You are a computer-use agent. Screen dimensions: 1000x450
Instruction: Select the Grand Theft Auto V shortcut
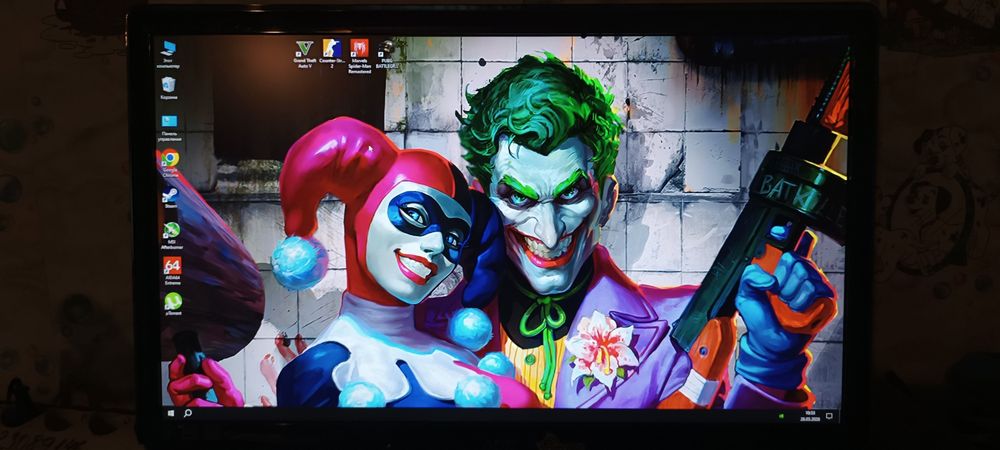305,54
